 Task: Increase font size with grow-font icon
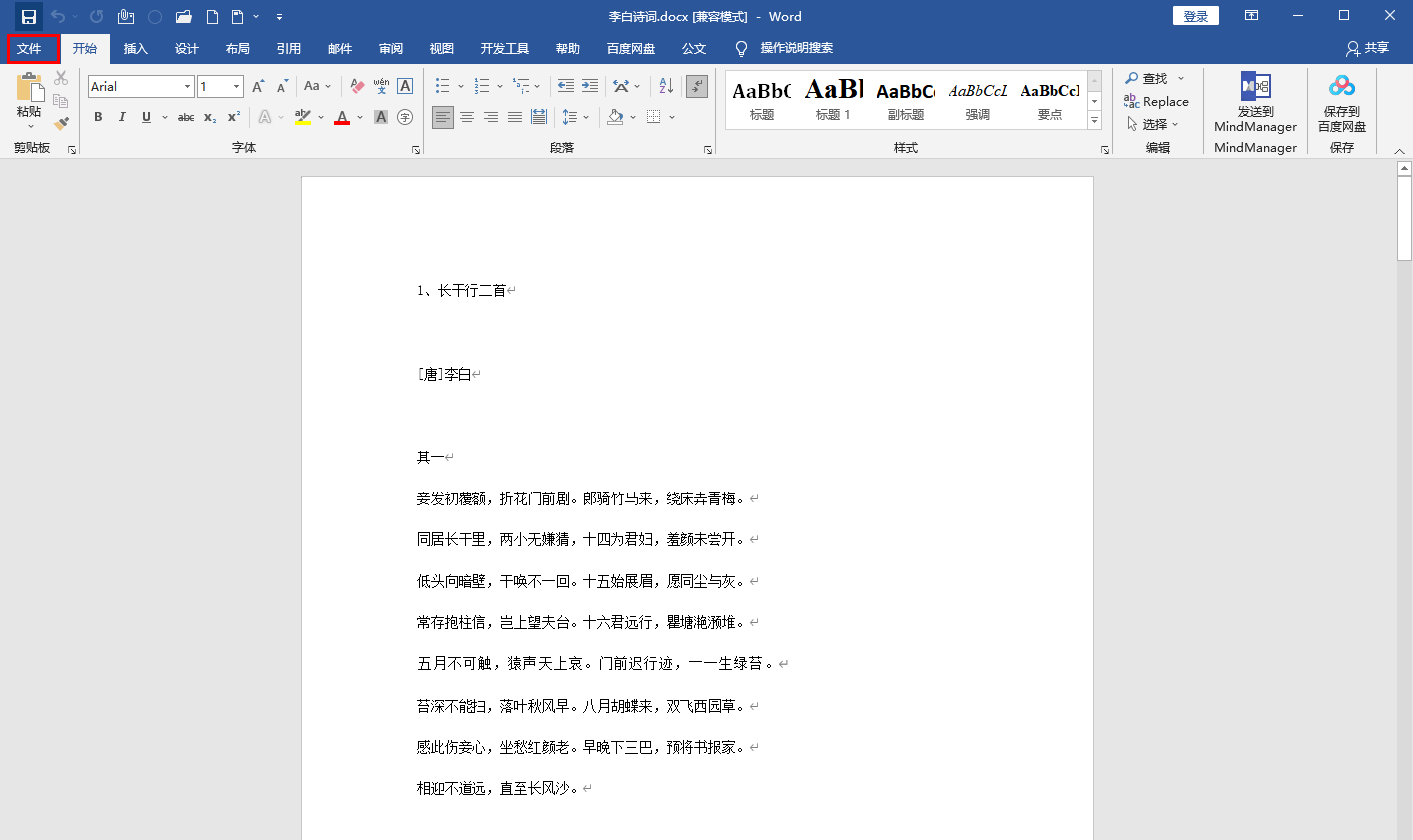258,86
